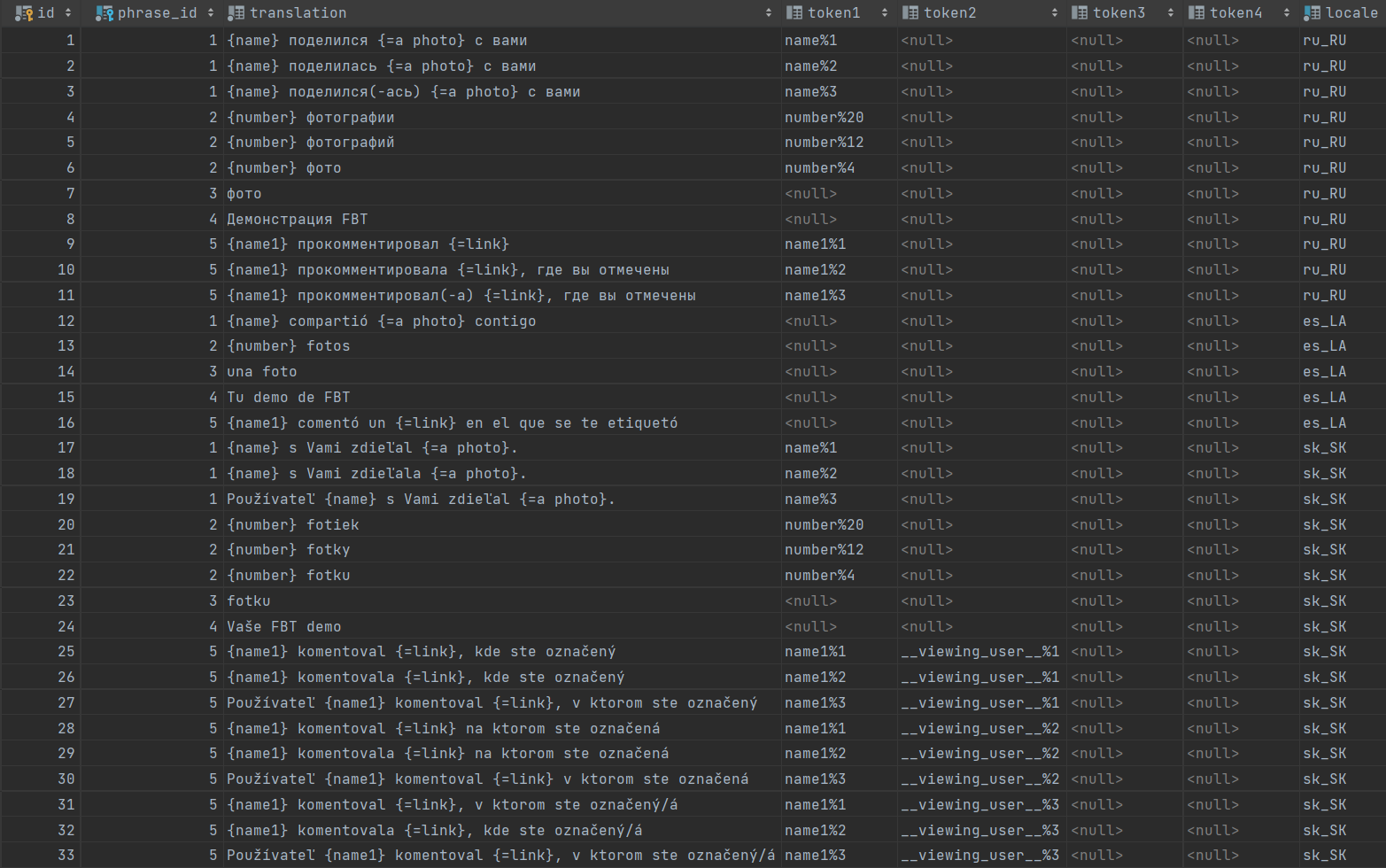Select locale cell 'es_LA' in row 16
Screen dimensions: 1386x868
pos(1343,423)
